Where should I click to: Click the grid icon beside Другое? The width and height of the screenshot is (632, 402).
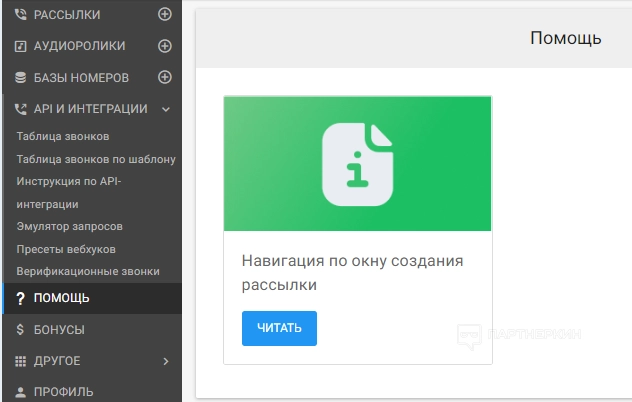(20, 361)
